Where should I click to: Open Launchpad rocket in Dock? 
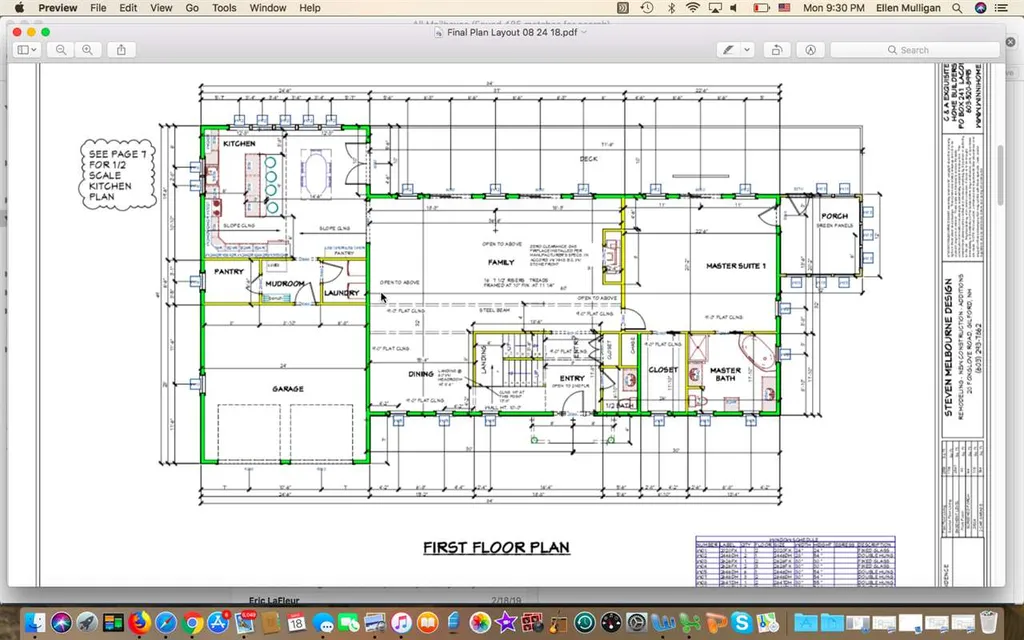coord(87,622)
